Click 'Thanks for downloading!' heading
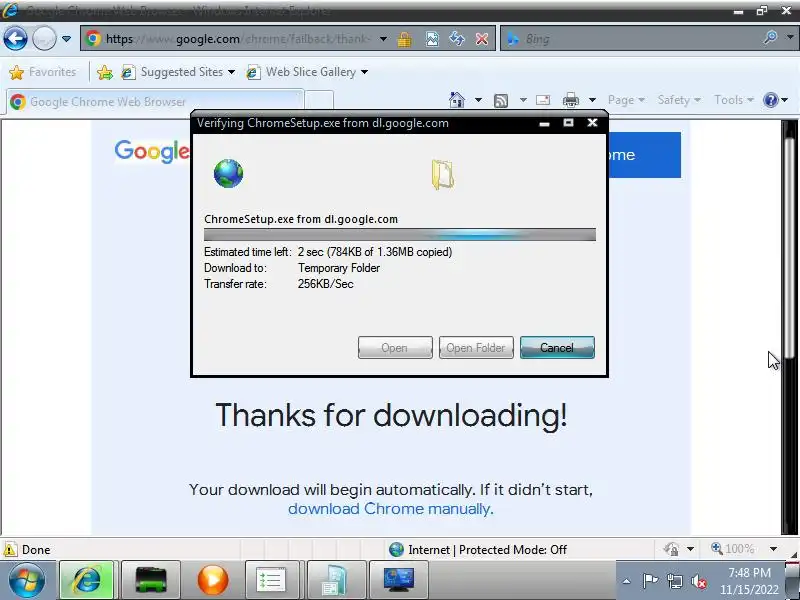The image size is (800, 600). [x=391, y=415]
